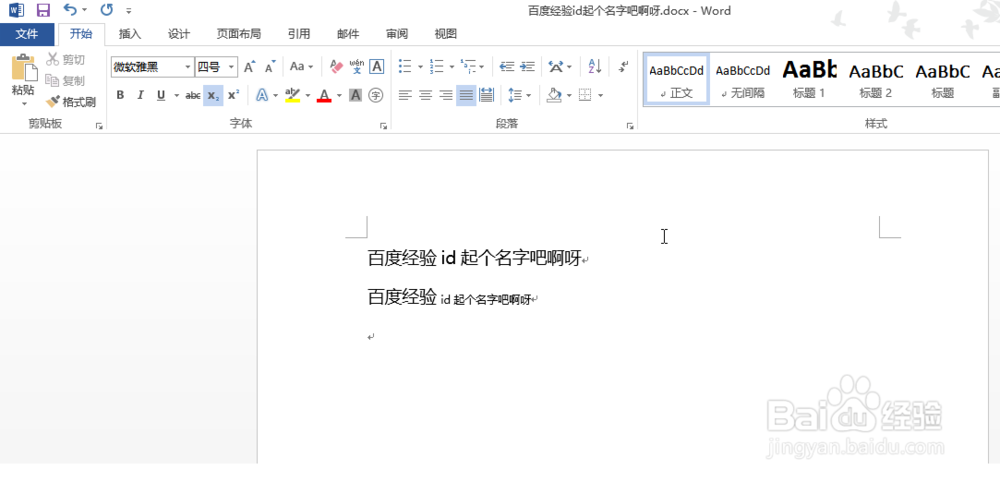
Task: Apply the 标题 1 style
Action: (809, 79)
